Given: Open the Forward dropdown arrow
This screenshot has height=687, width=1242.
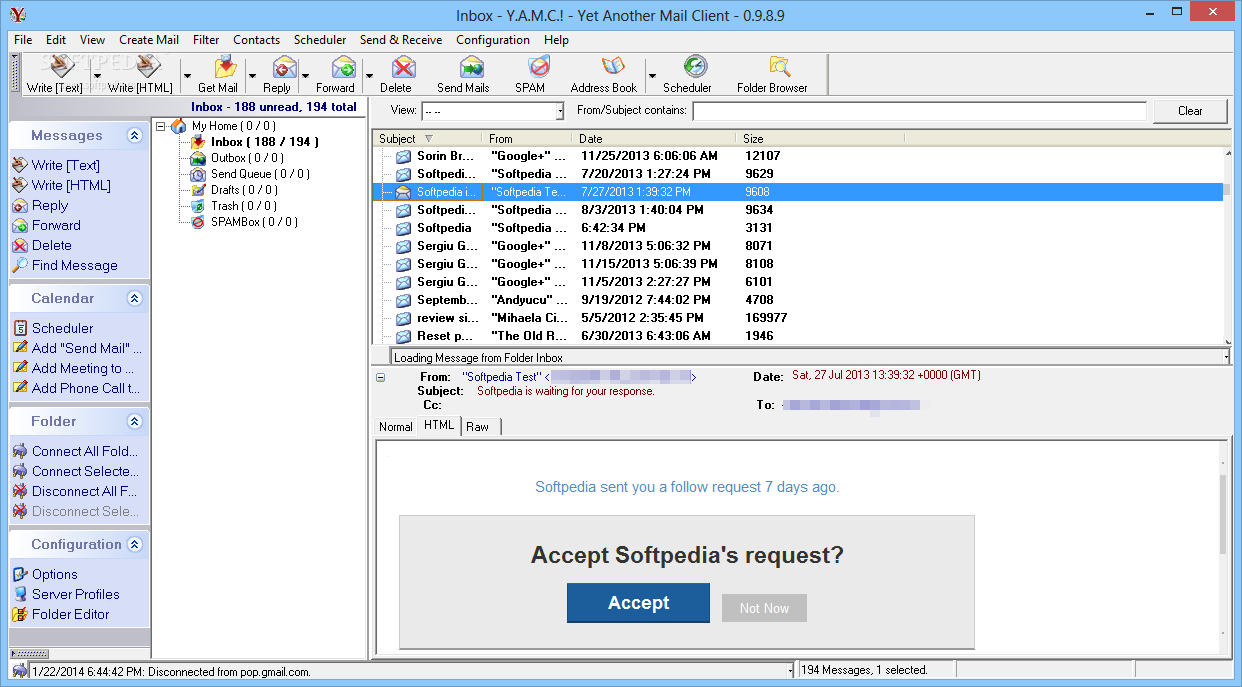Looking at the screenshot, I should (x=369, y=74).
